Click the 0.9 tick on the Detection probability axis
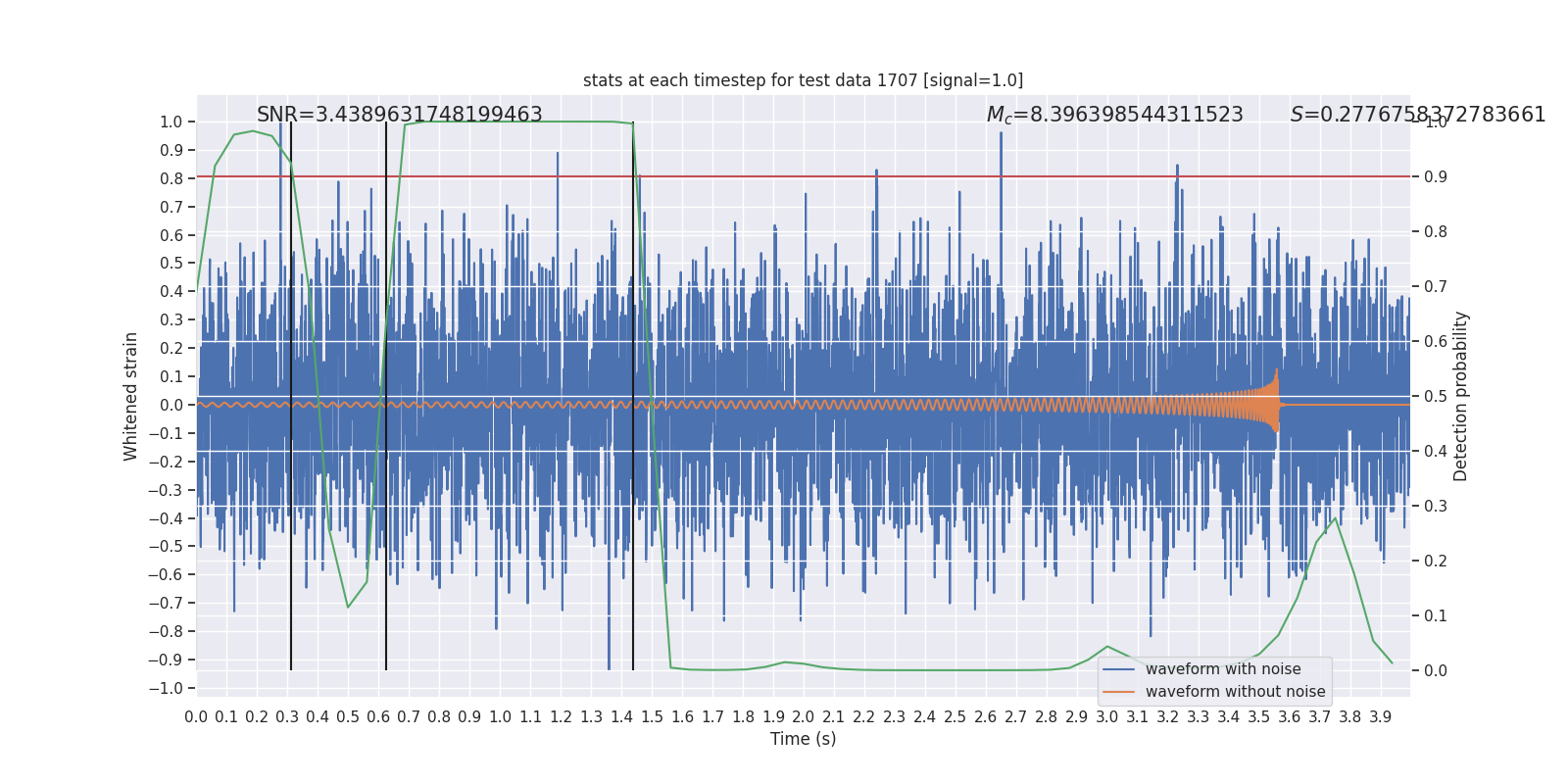This screenshot has height=784, width=1568. tap(1436, 177)
